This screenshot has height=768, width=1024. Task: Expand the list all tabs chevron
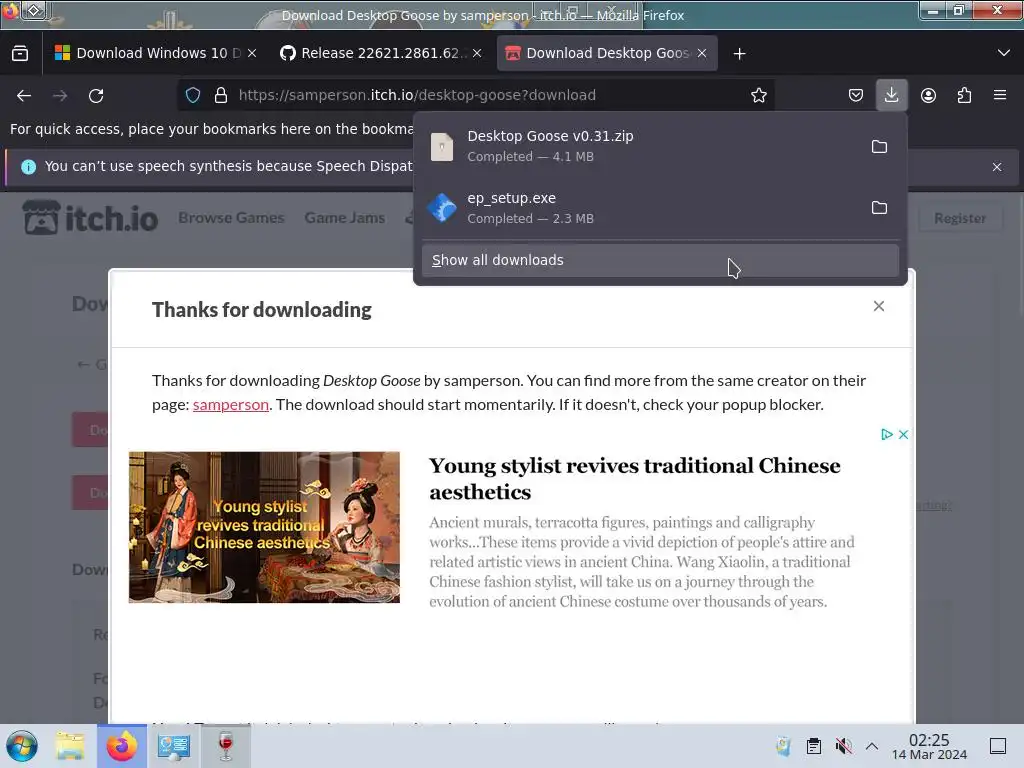coord(1004,53)
